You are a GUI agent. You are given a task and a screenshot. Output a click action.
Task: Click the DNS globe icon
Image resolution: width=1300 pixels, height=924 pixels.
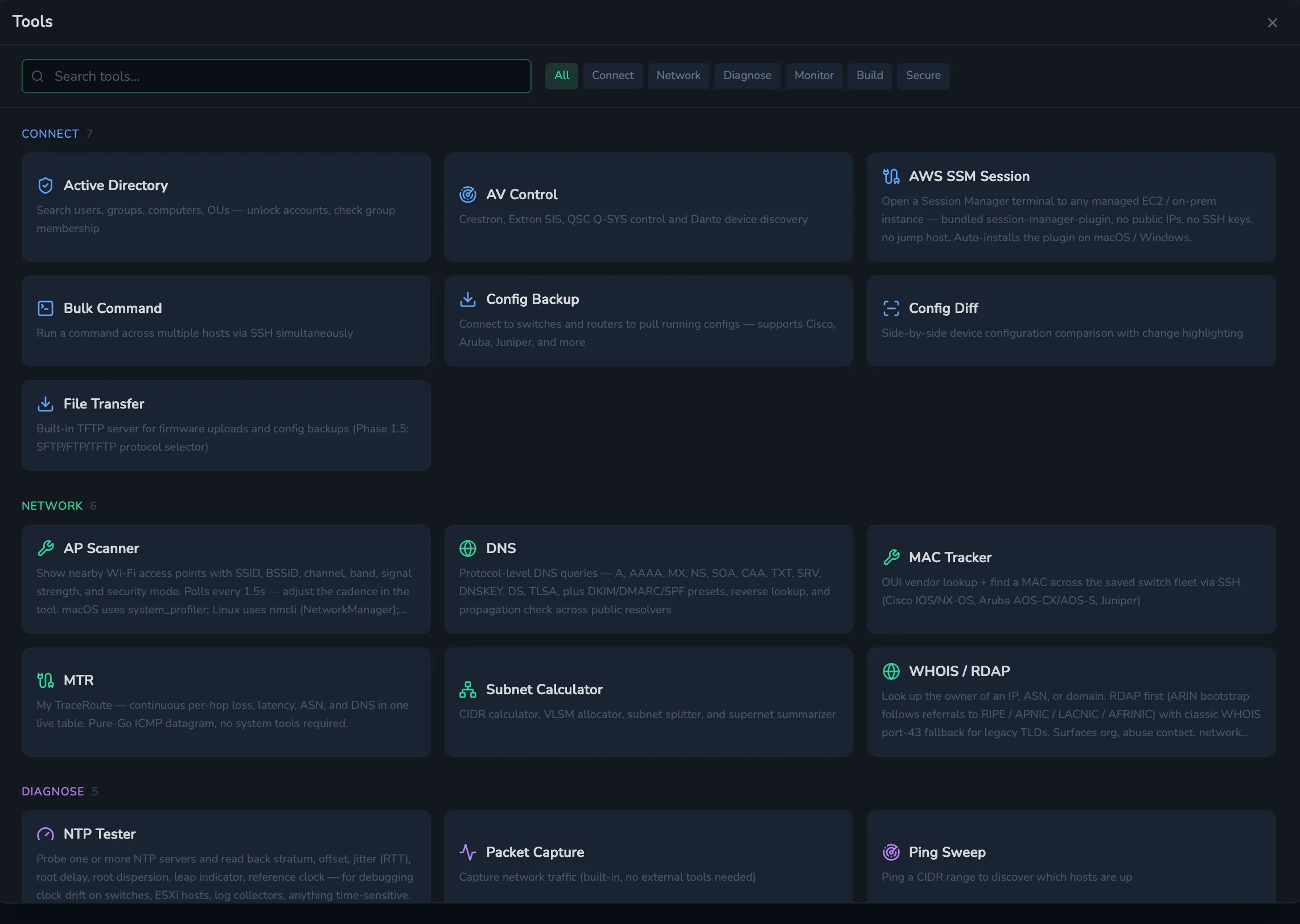[468, 548]
